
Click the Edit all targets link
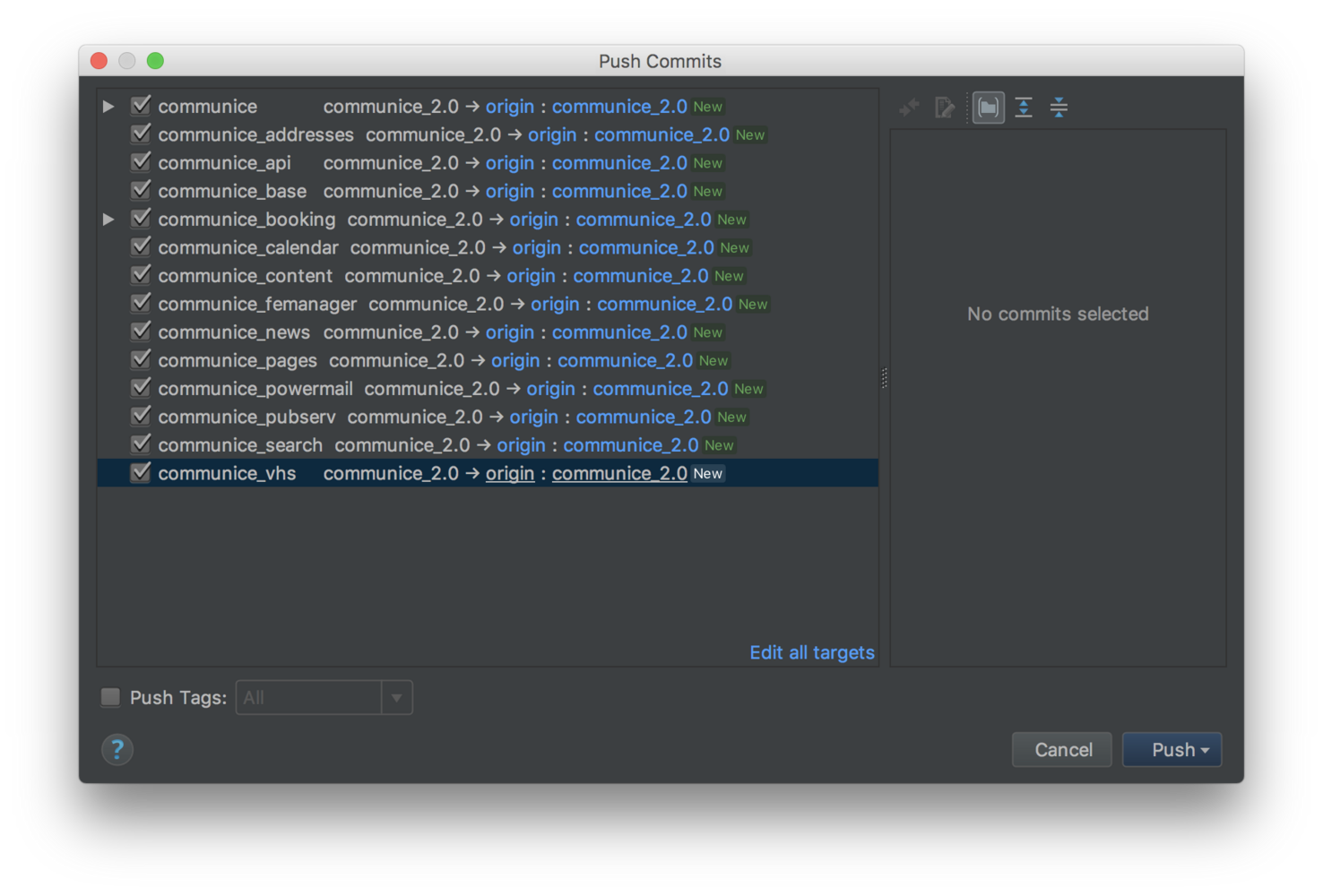tap(811, 652)
